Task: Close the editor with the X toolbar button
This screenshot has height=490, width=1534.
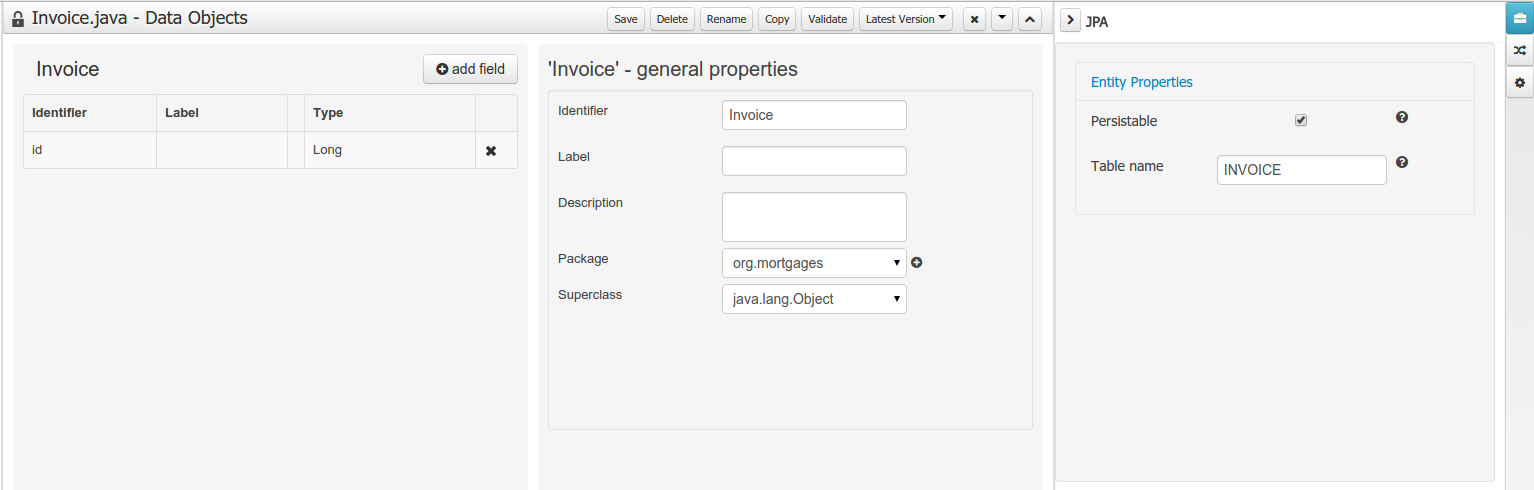Action: click(974, 19)
